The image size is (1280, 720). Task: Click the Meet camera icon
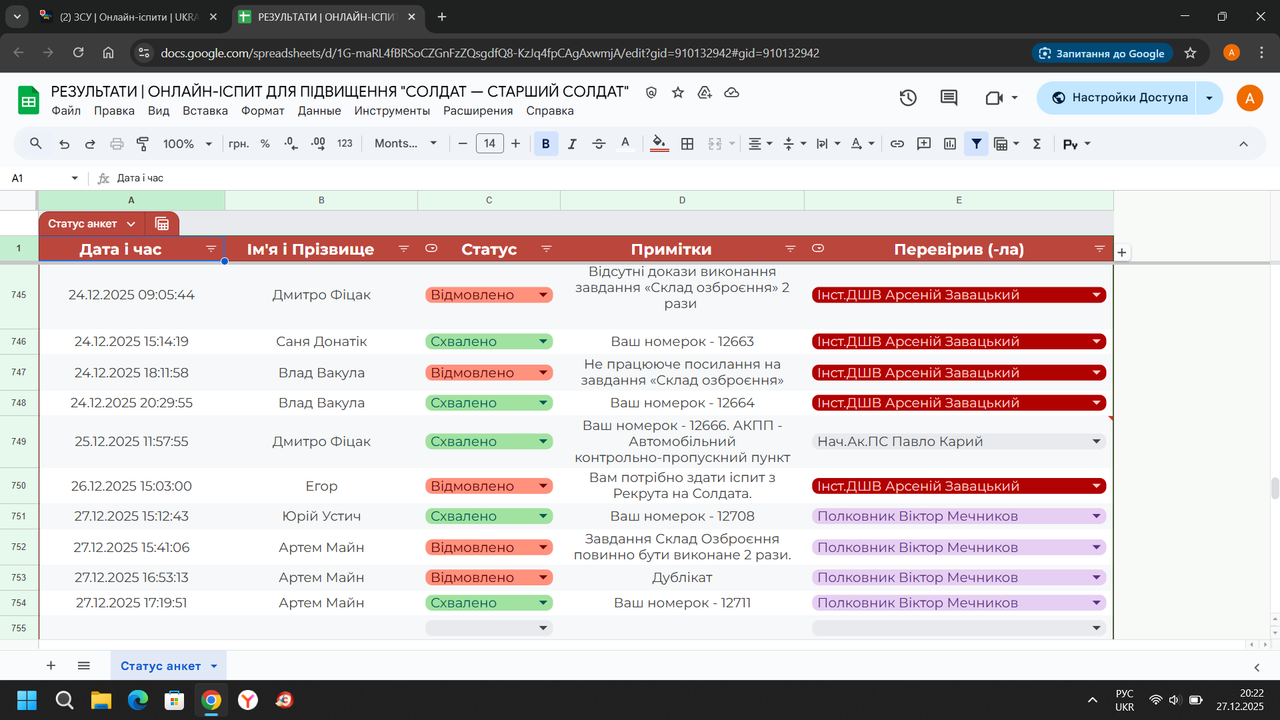pyautogui.click(x=994, y=97)
